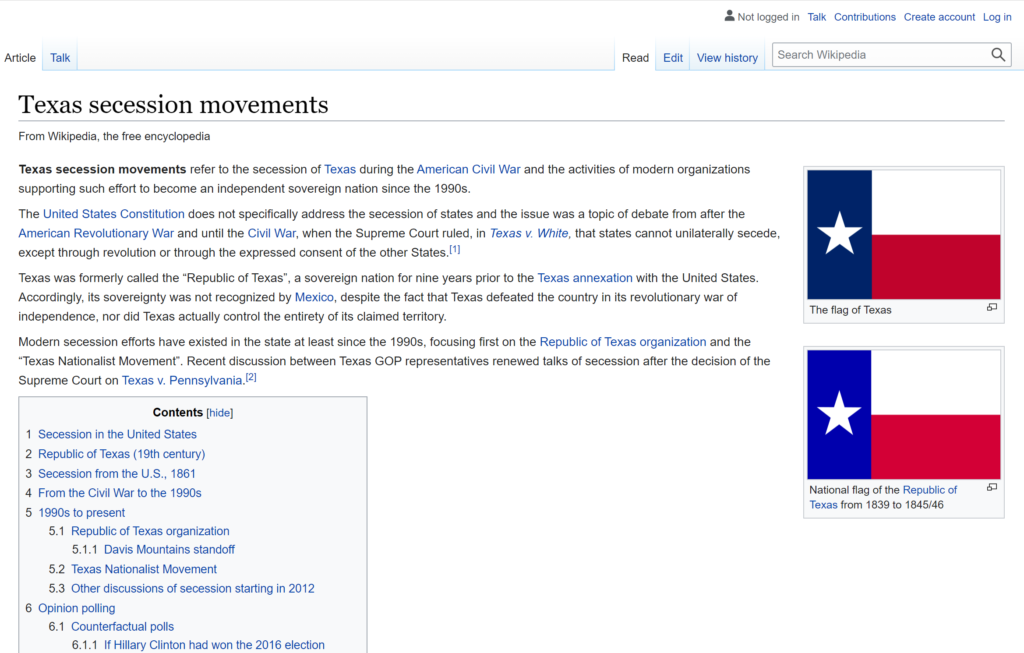Image resolution: width=1024 pixels, height=653 pixels.
Task: Enlarge the flag of Texas image icon
Action: (x=992, y=307)
